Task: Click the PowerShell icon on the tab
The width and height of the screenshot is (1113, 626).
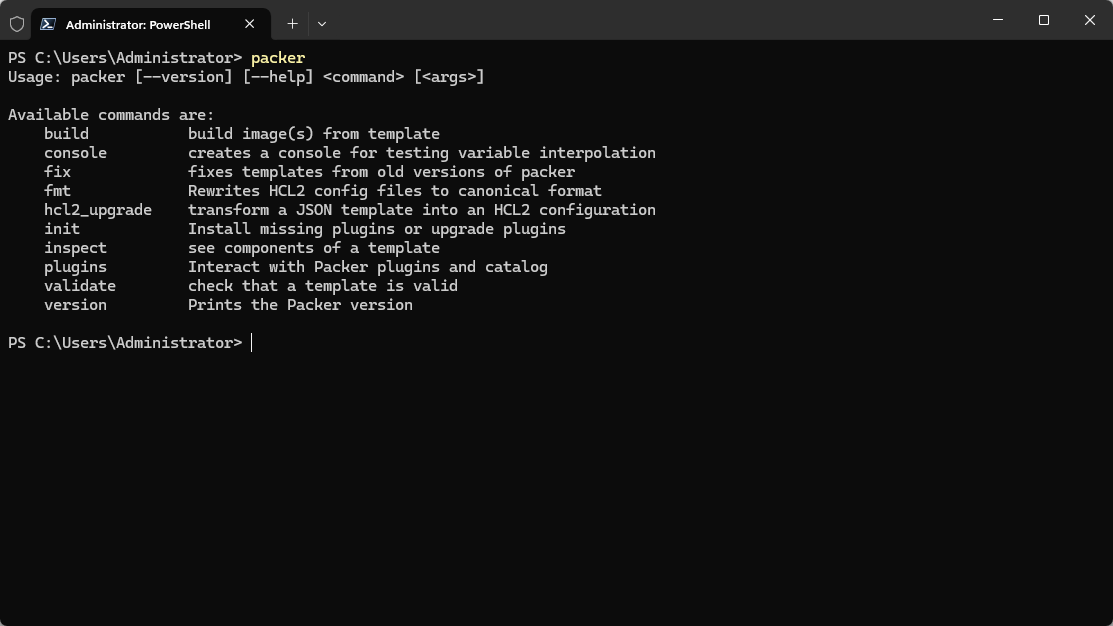Action: [x=48, y=24]
